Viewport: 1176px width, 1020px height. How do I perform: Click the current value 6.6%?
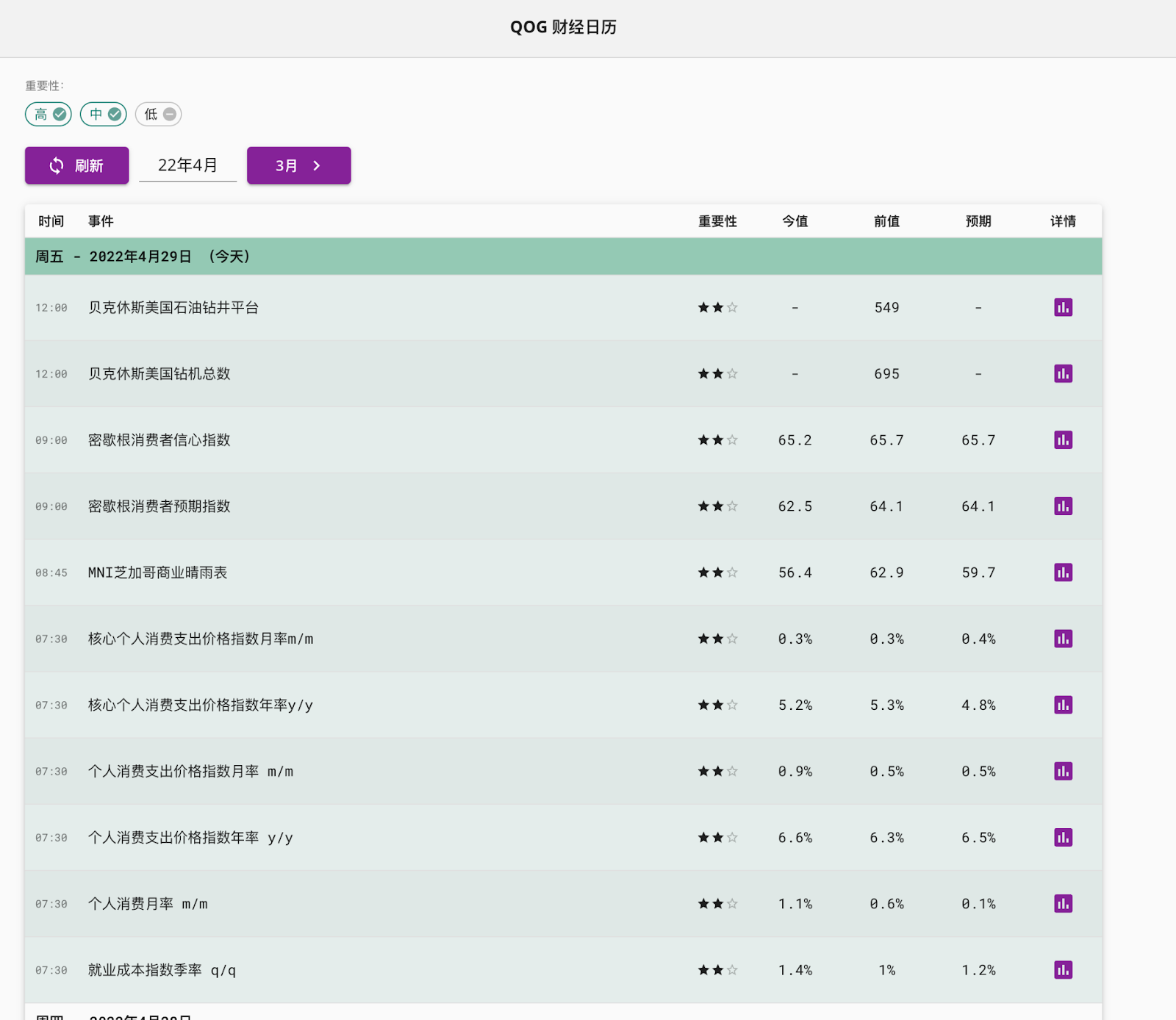tap(795, 837)
